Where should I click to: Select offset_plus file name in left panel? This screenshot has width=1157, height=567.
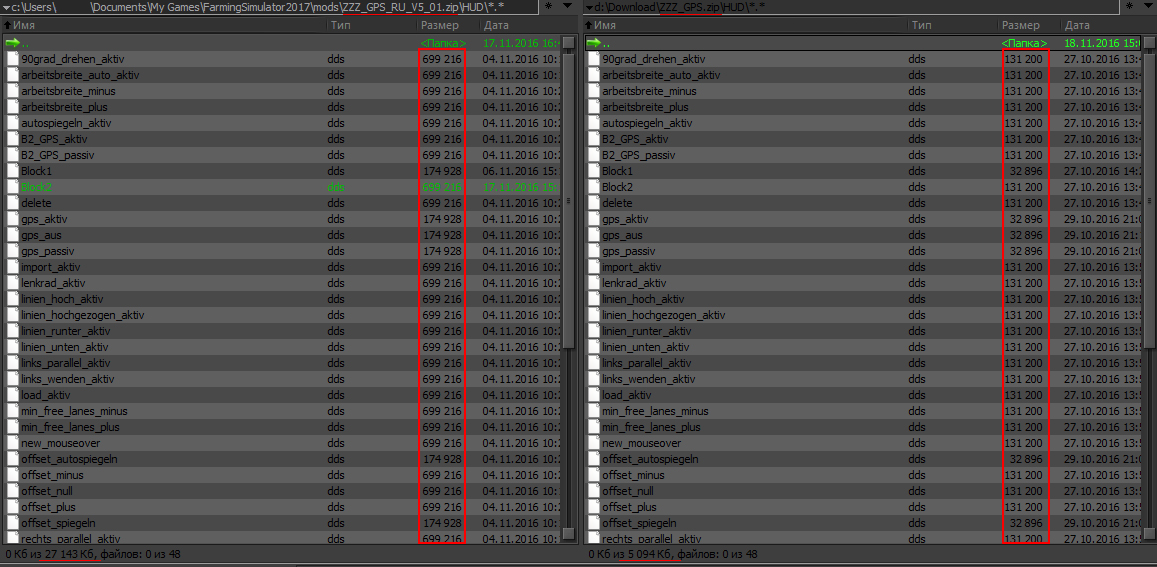49,507
